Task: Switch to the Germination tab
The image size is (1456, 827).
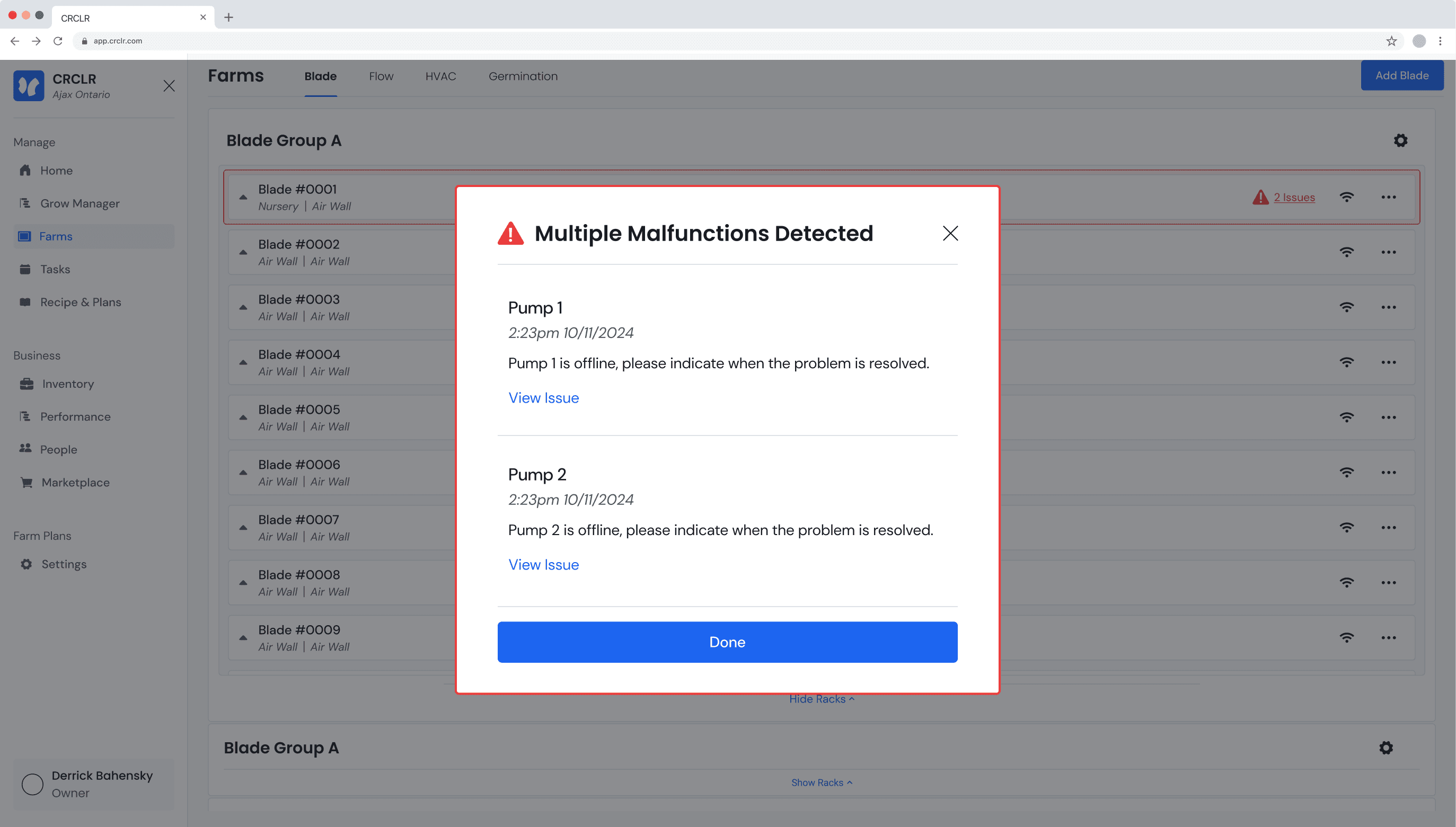Action: pos(523,76)
